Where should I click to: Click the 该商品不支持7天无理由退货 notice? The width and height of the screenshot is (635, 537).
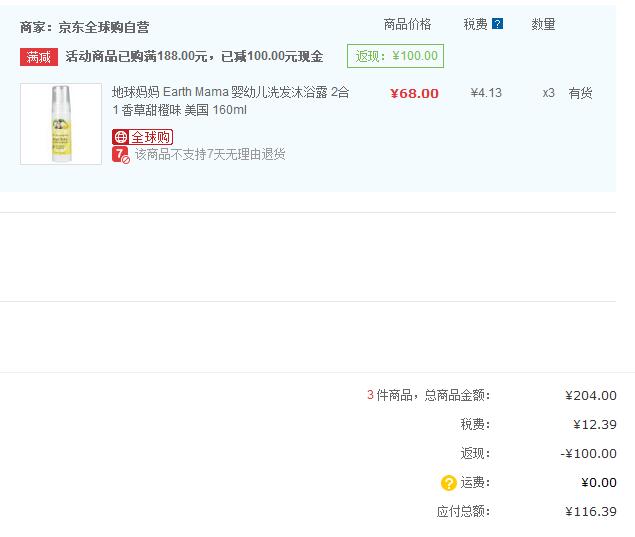point(210,154)
